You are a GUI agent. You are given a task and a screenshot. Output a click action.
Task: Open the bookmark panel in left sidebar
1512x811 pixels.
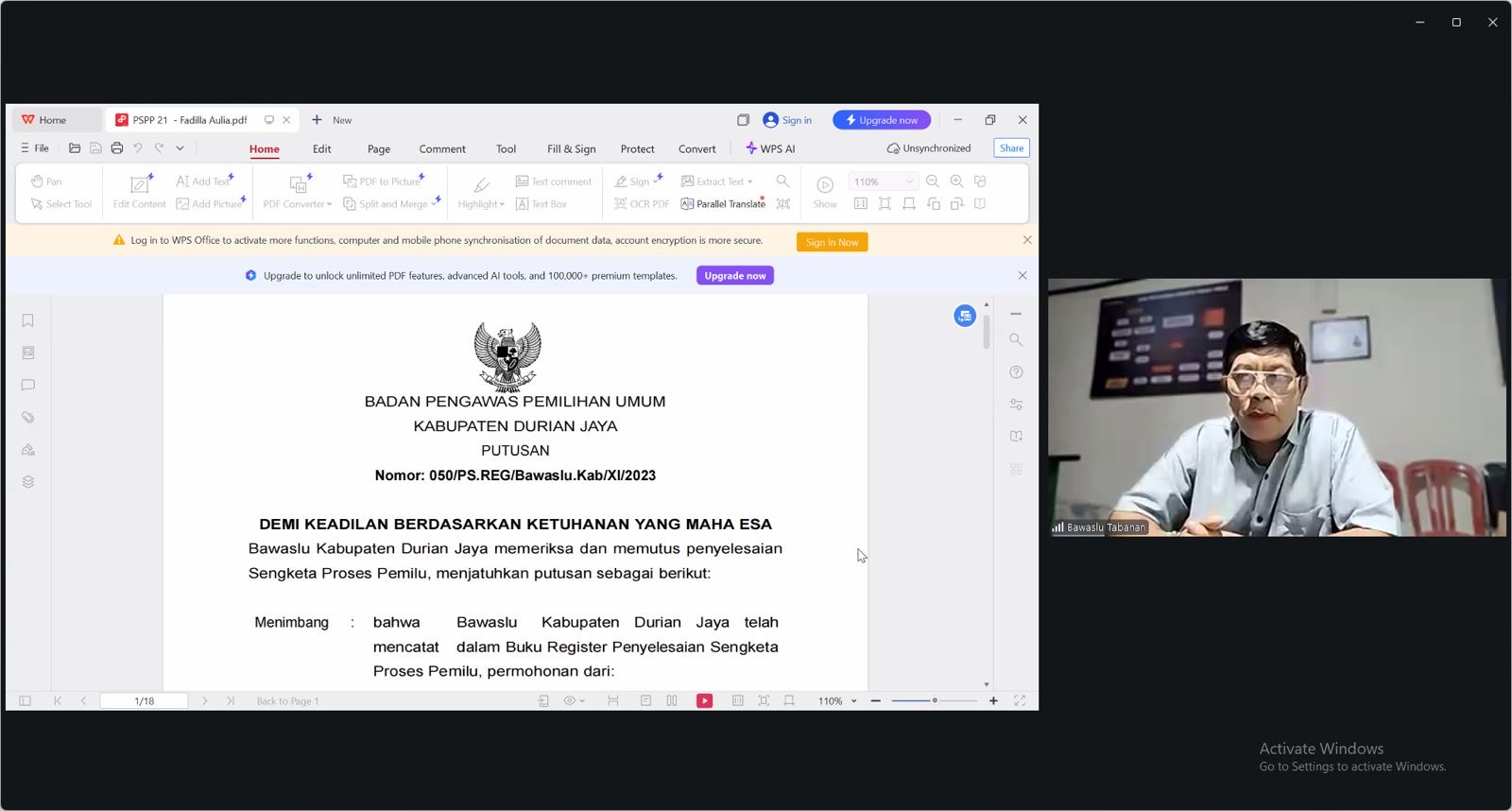28,321
